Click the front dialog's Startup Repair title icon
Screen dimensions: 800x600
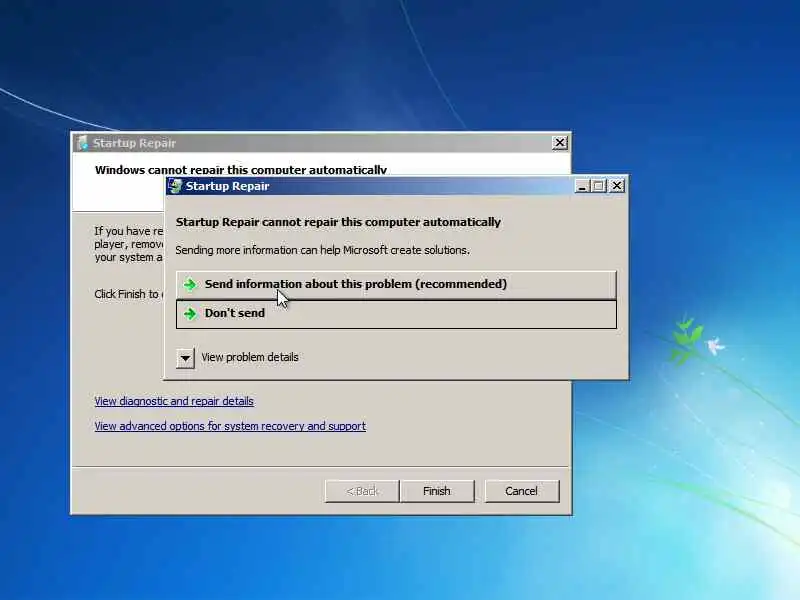pos(175,186)
